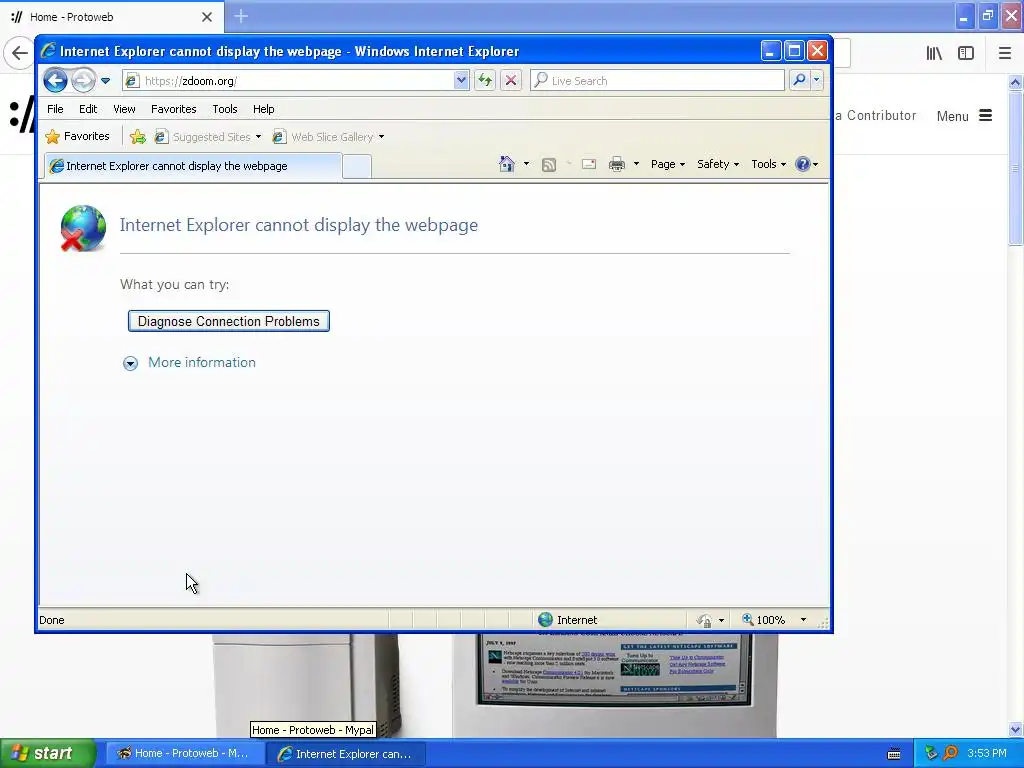1024x768 pixels.
Task: Expand the More information section arrow
Action: pyautogui.click(x=131, y=364)
